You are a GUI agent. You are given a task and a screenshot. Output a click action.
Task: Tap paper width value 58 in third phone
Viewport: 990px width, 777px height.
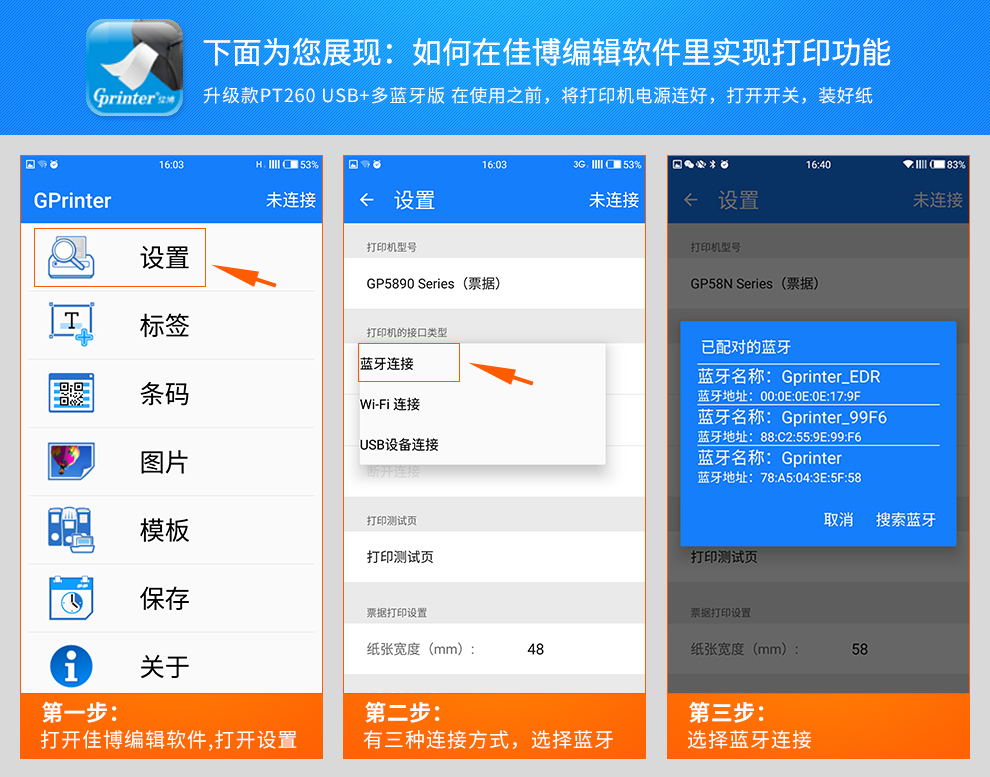[859, 649]
